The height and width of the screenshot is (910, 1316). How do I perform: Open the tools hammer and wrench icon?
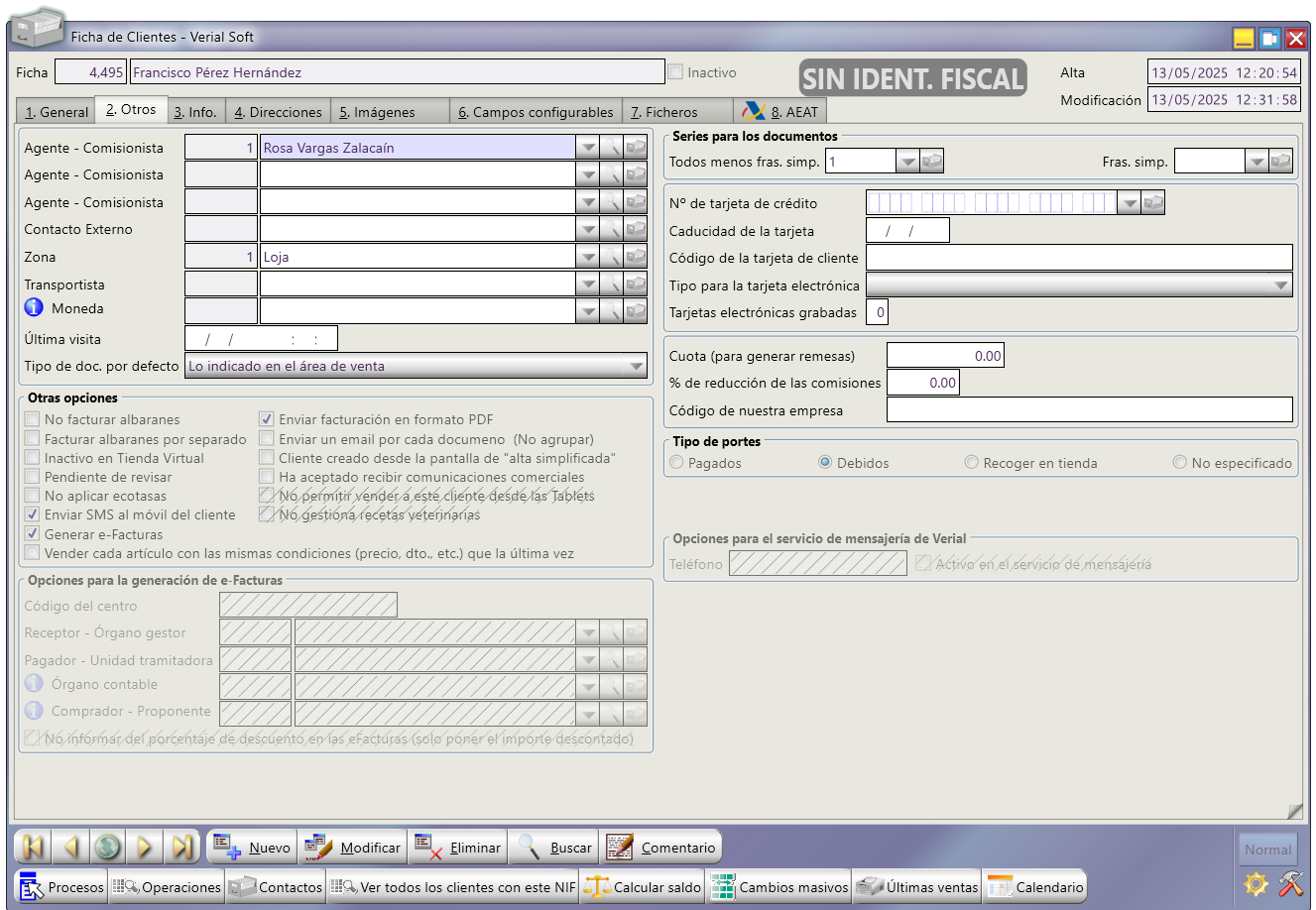1290,883
